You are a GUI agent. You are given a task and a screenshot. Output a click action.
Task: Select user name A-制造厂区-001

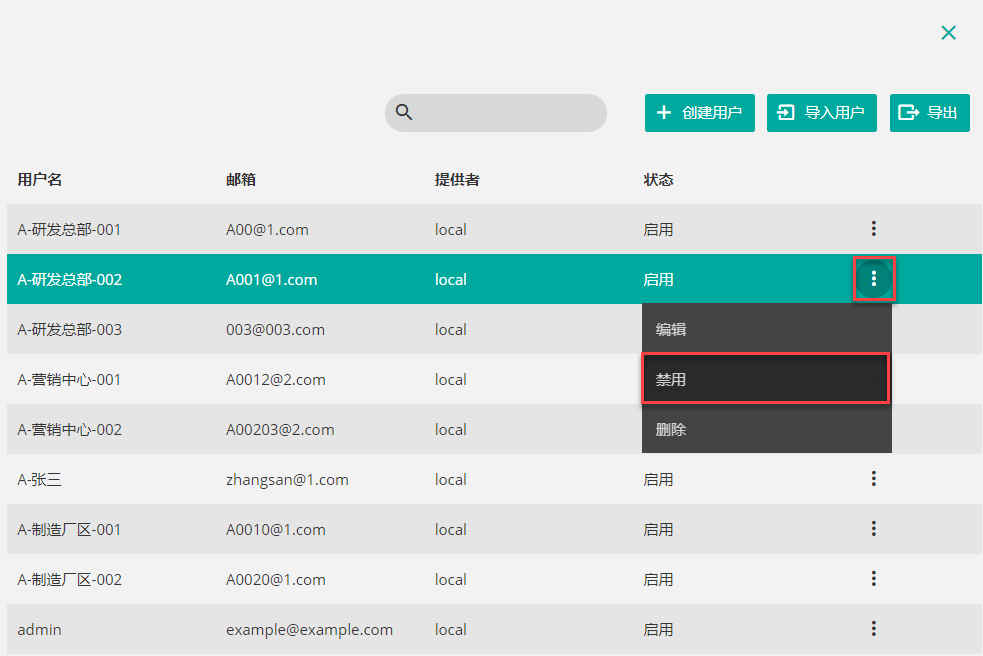point(69,530)
